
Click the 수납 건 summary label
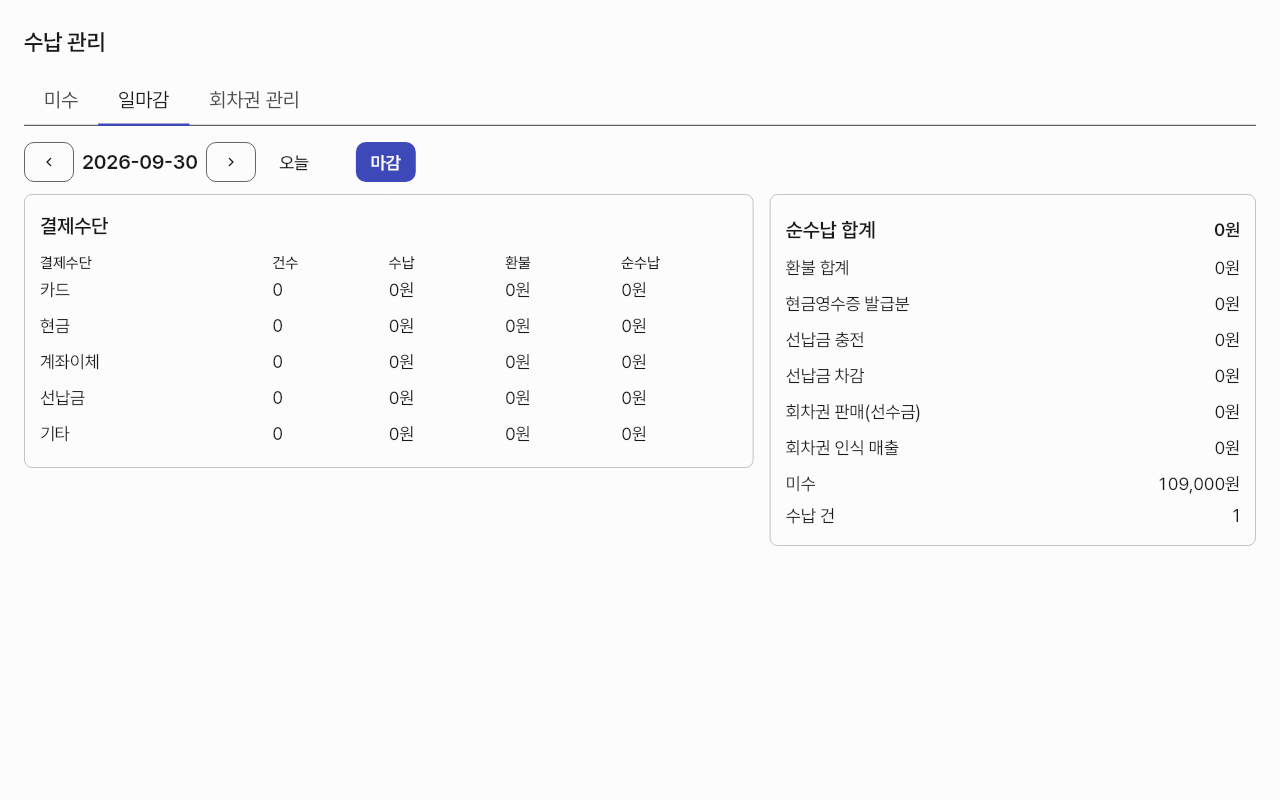(811, 516)
